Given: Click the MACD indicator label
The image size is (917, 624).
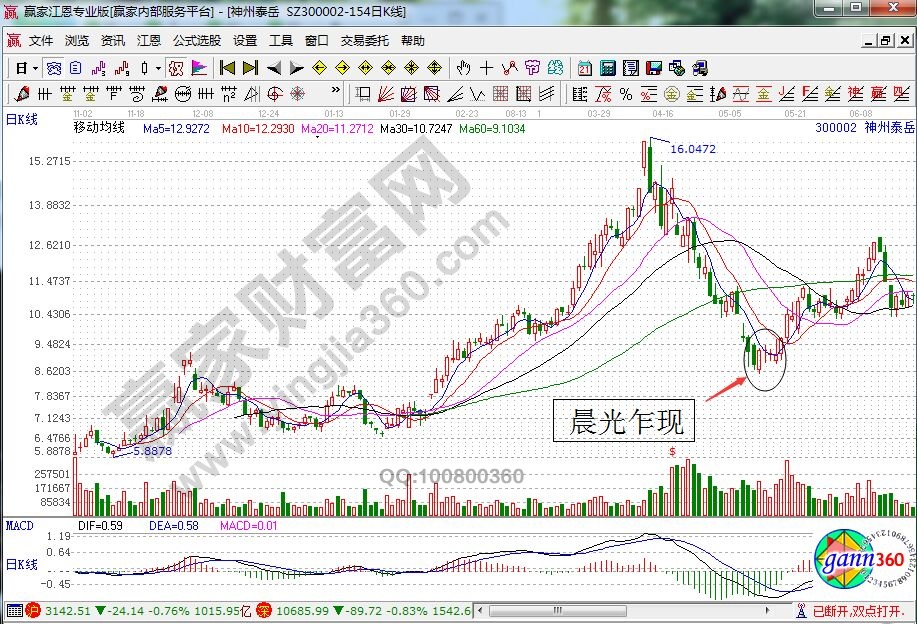Looking at the screenshot, I should 20,524.
